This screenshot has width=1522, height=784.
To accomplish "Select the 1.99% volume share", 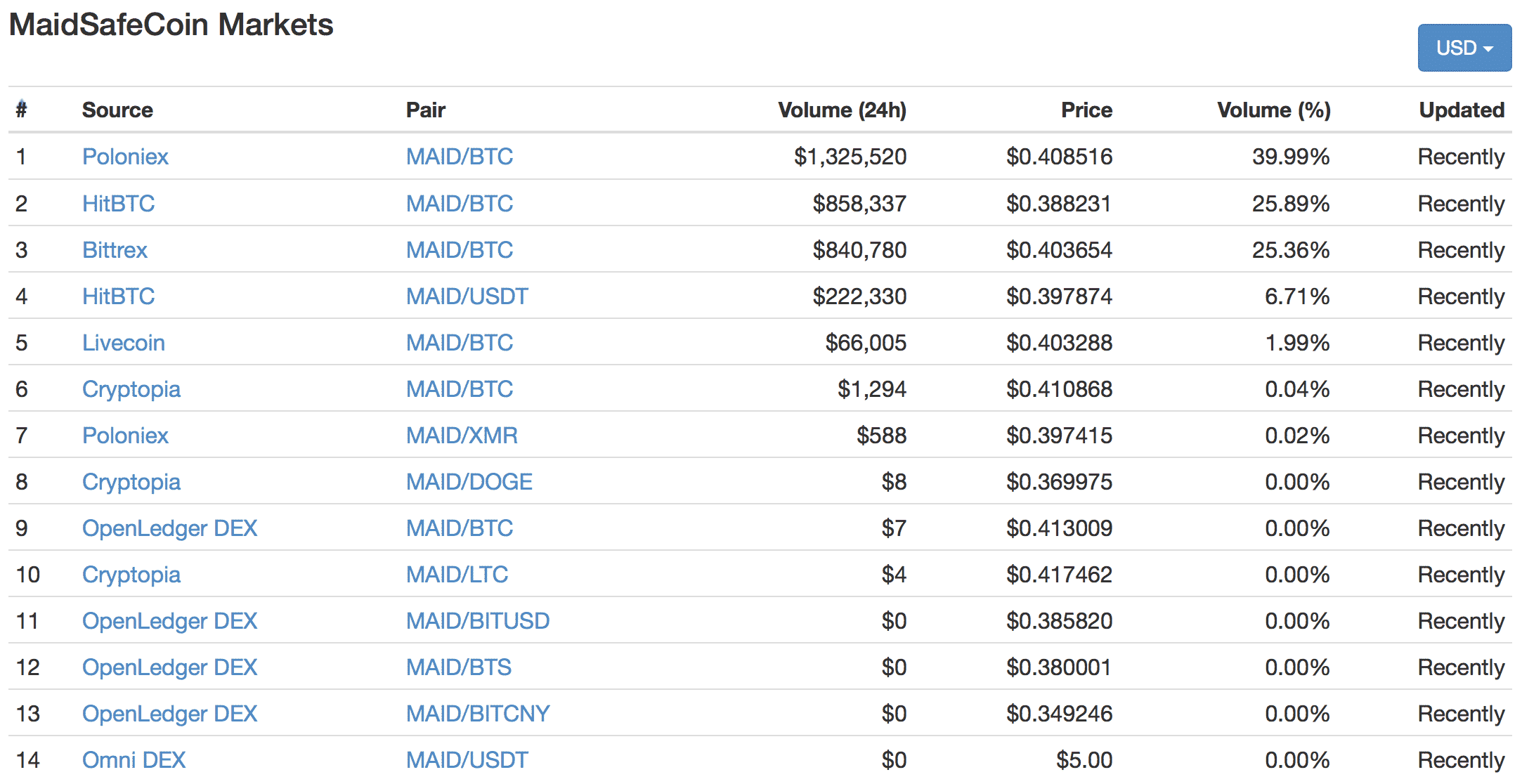I will coord(1297,342).
